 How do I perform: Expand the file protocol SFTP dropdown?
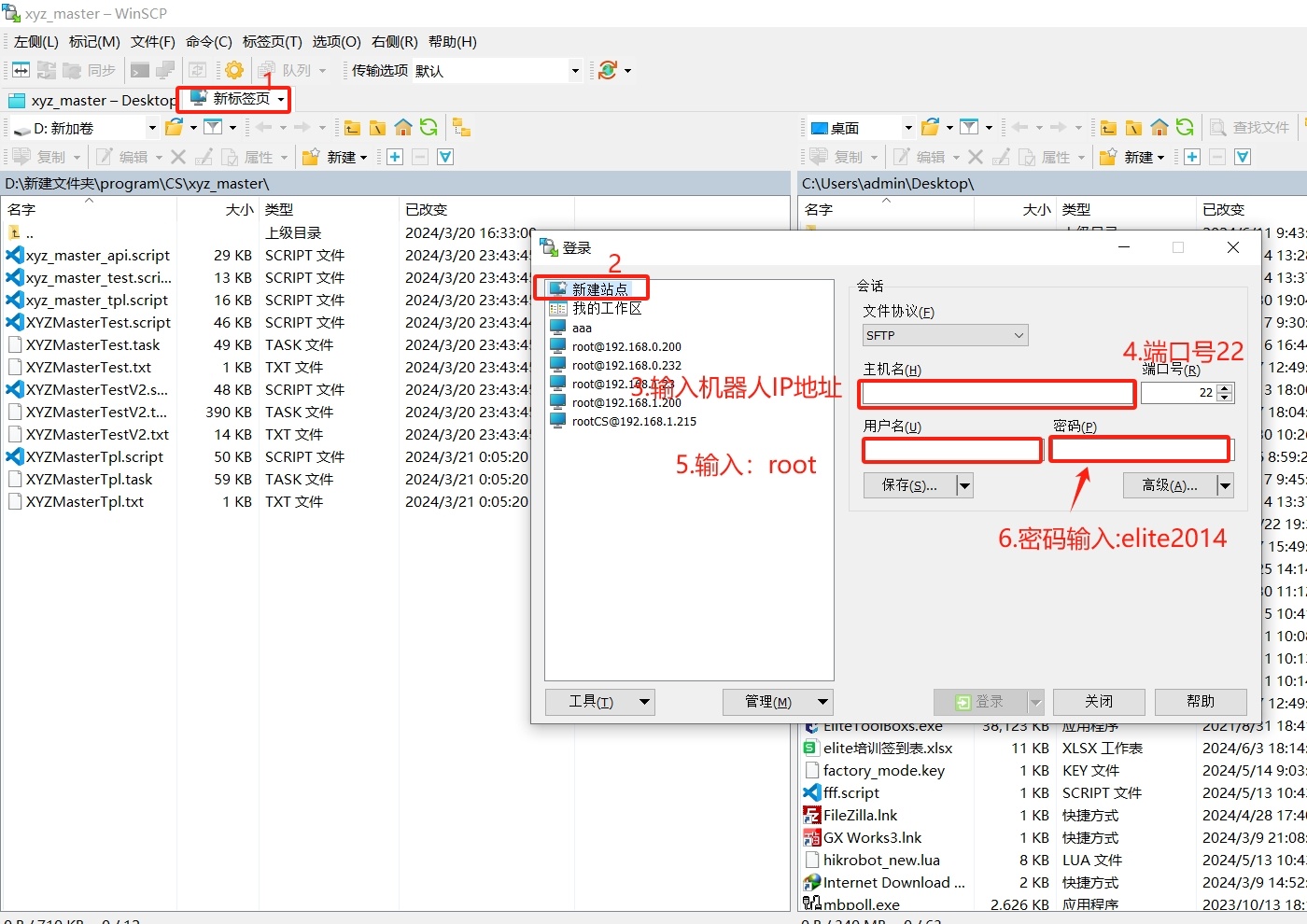click(1019, 335)
